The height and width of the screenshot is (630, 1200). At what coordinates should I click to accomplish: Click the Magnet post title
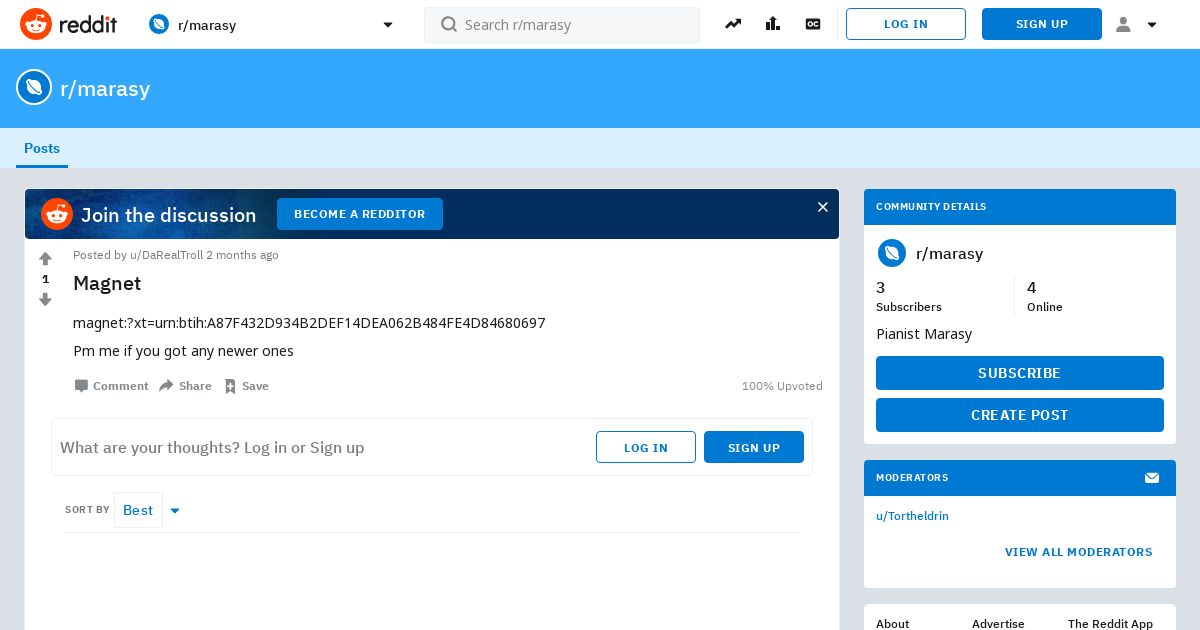click(107, 283)
